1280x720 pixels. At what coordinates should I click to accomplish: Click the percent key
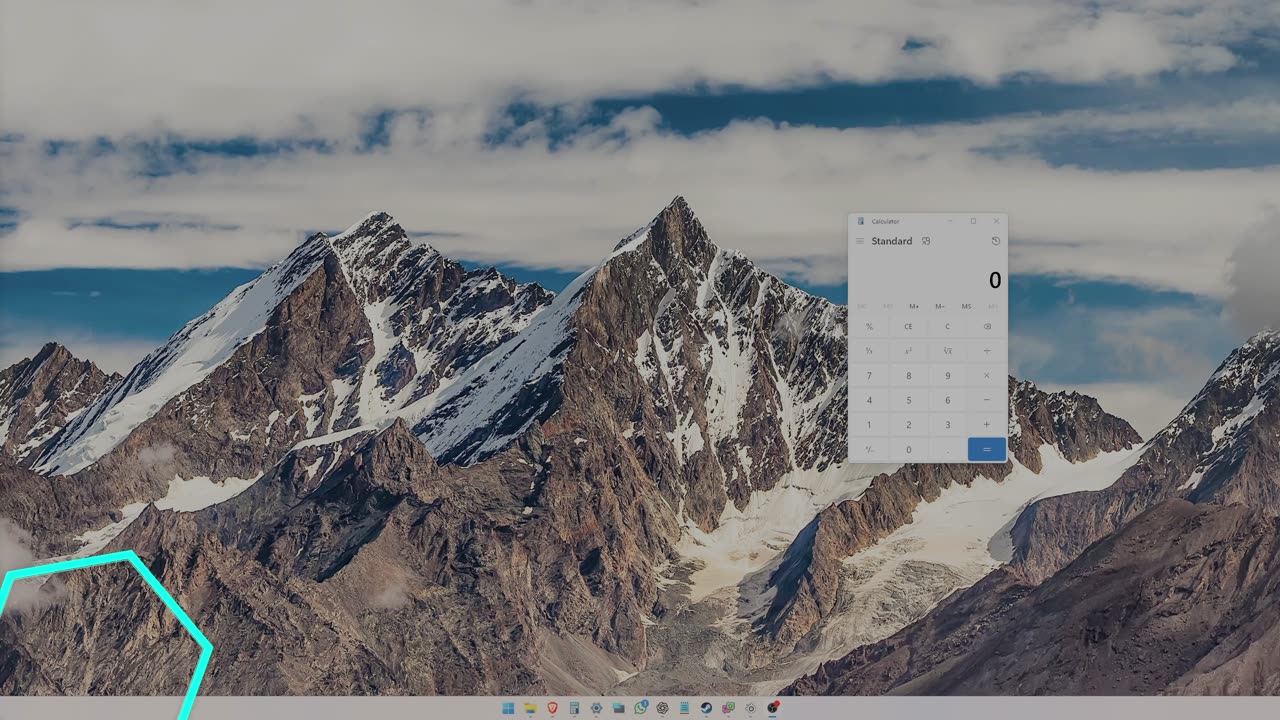tap(869, 326)
